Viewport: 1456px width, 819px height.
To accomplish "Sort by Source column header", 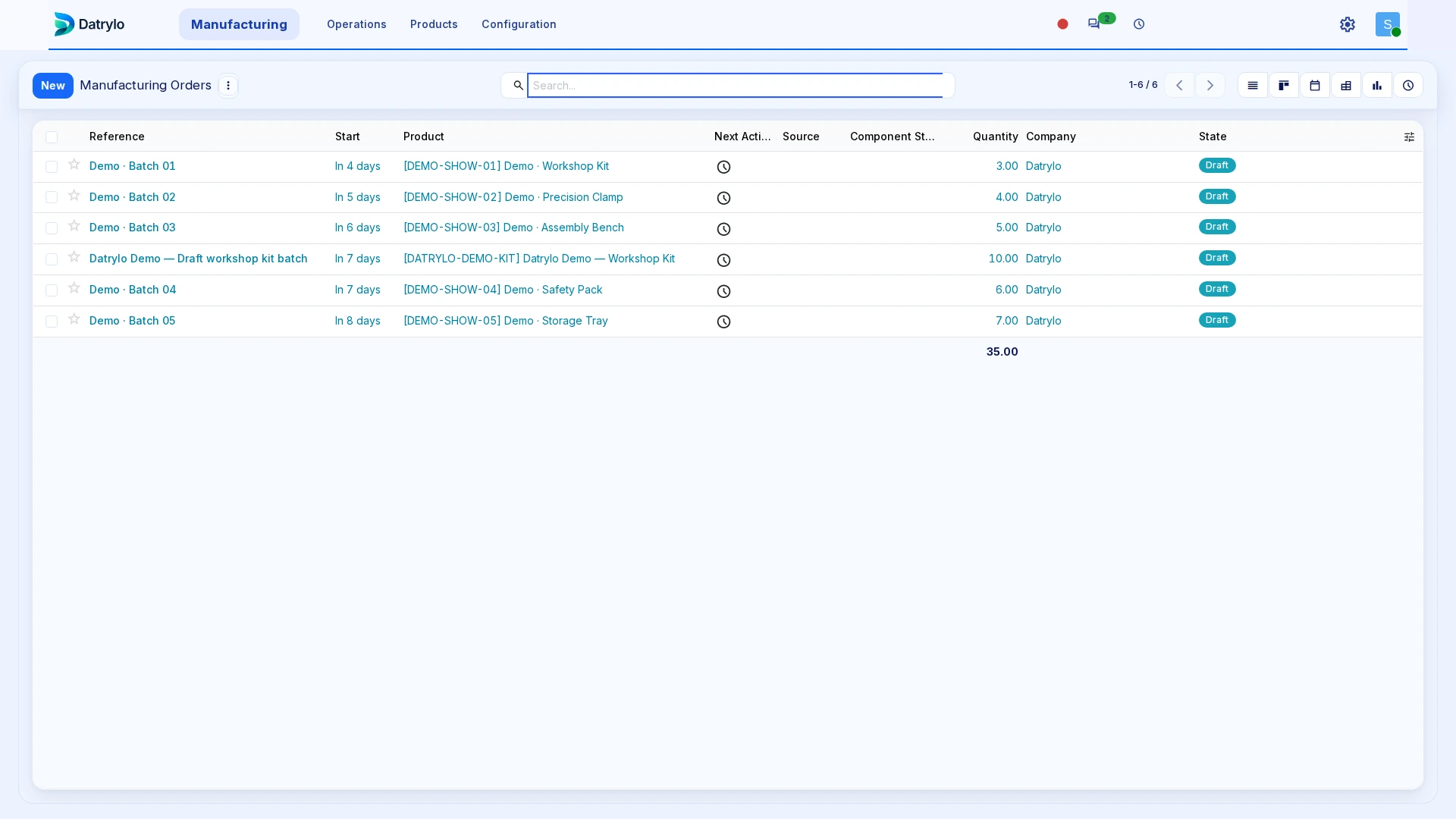I will (x=801, y=136).
